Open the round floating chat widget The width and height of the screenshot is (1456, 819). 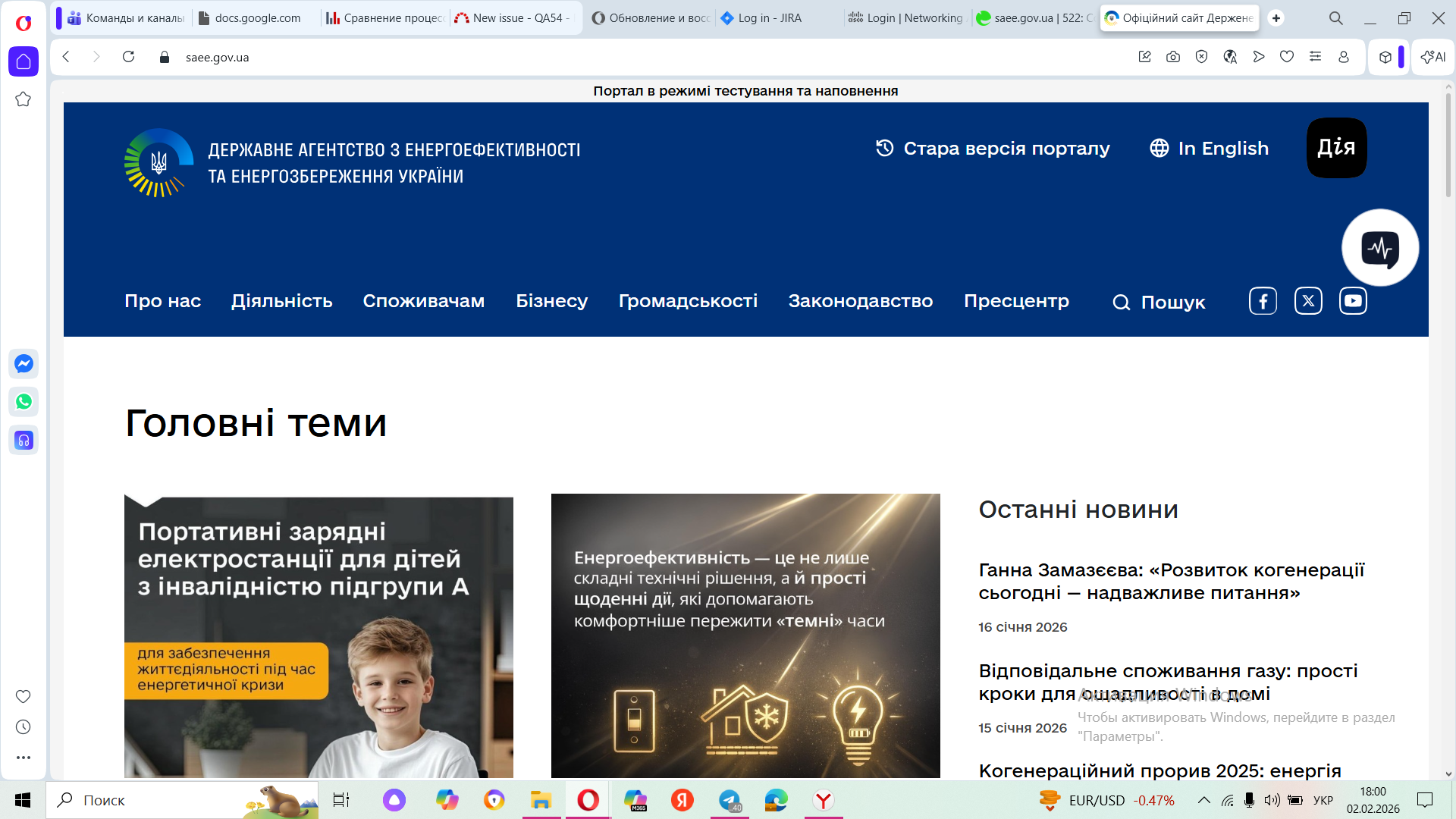click(x=1380, y=248)
